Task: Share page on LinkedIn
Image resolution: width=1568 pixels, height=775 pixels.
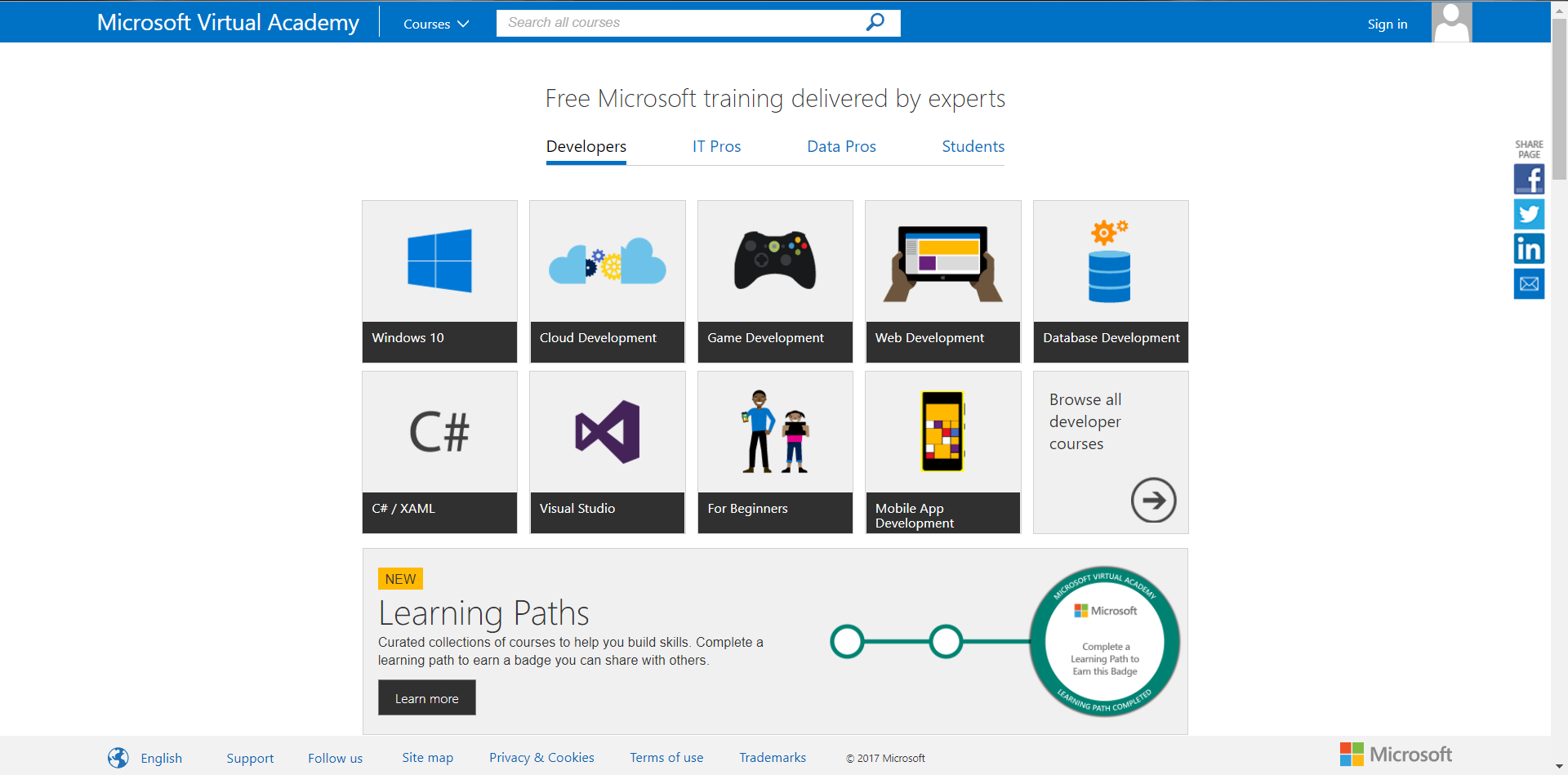Action: click(x=1529, y=249)
